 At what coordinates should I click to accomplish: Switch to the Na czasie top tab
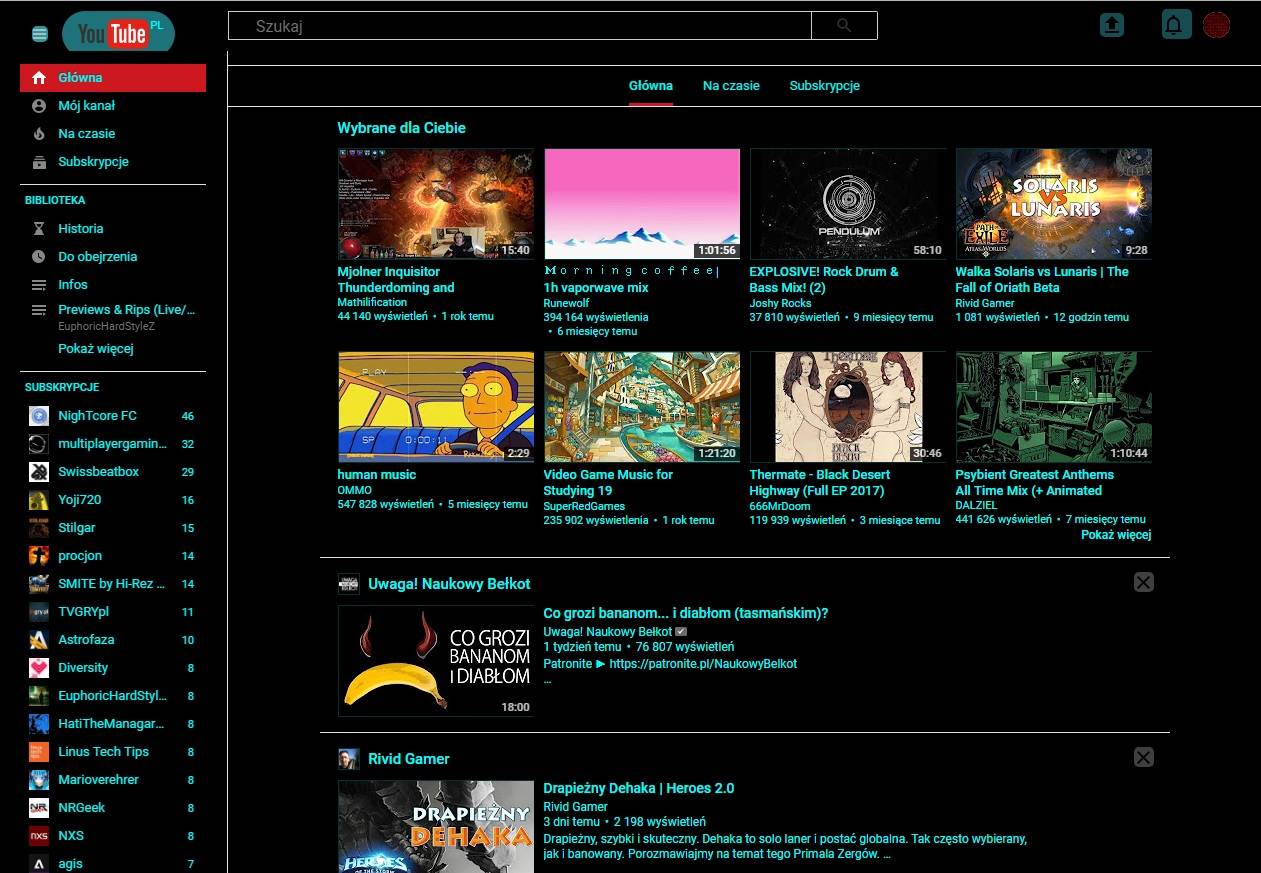[x=731, y=86]
